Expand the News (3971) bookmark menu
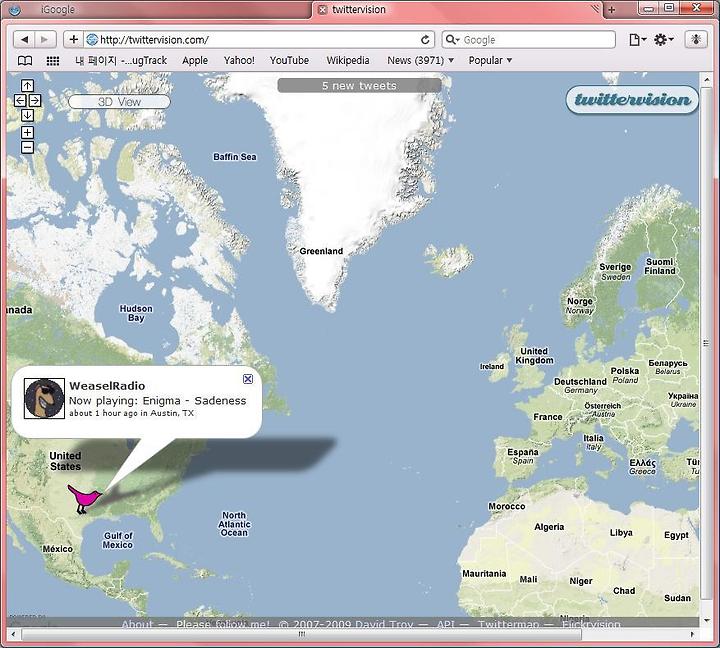Viewport: 720px width, 648px height. pos(420,61)
